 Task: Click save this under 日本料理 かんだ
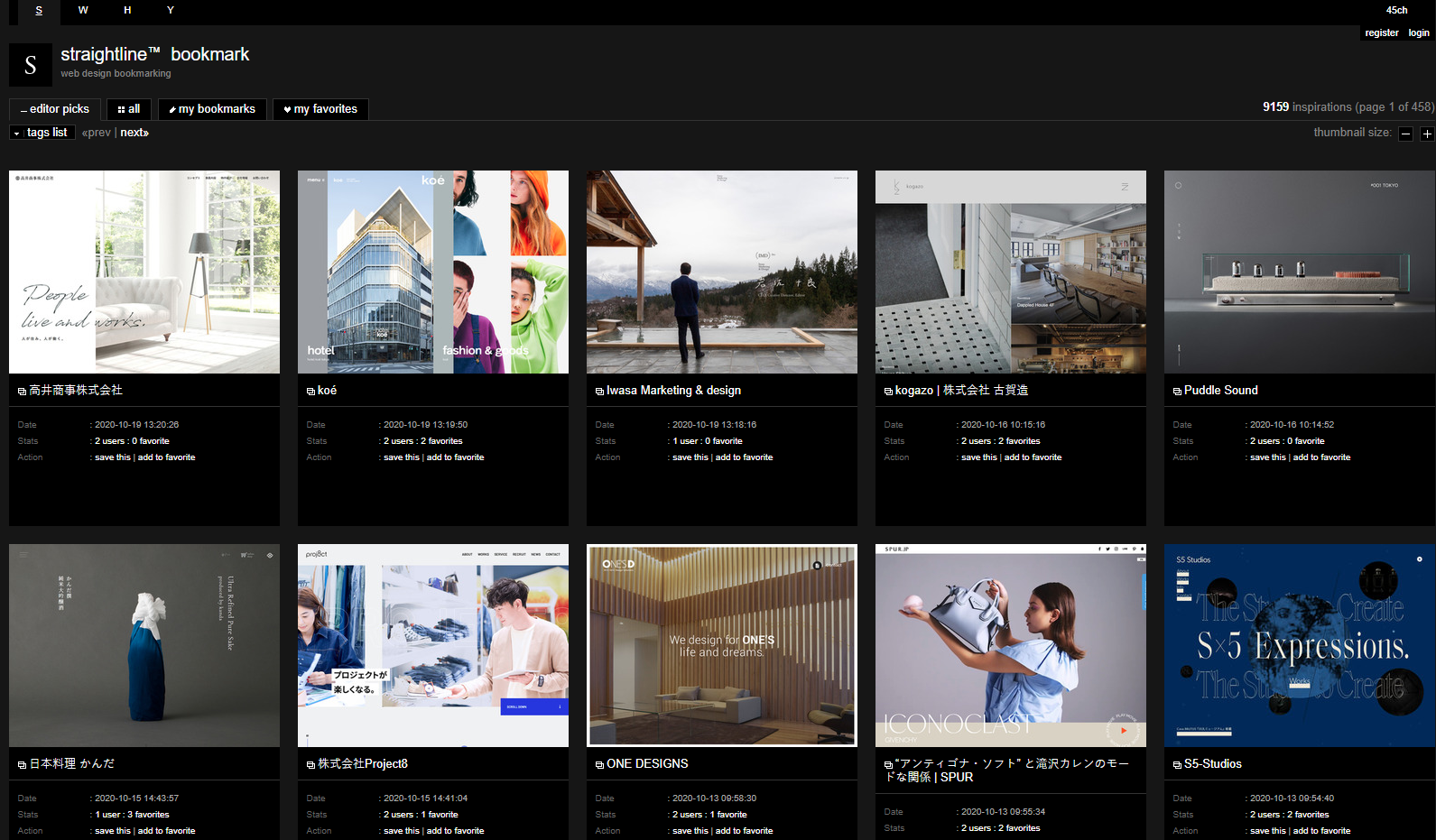[x=113, y=831]
